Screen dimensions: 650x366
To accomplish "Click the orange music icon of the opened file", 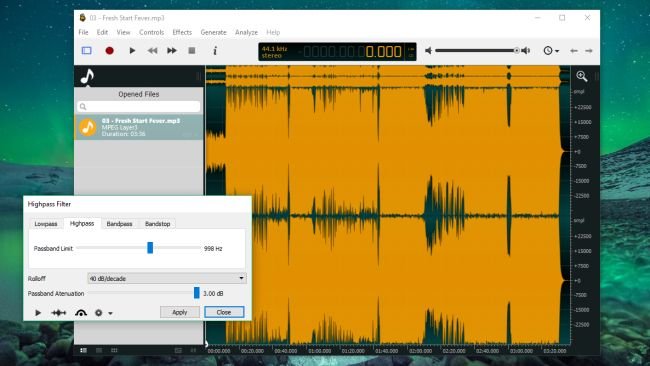I will (x=88, y=127).
